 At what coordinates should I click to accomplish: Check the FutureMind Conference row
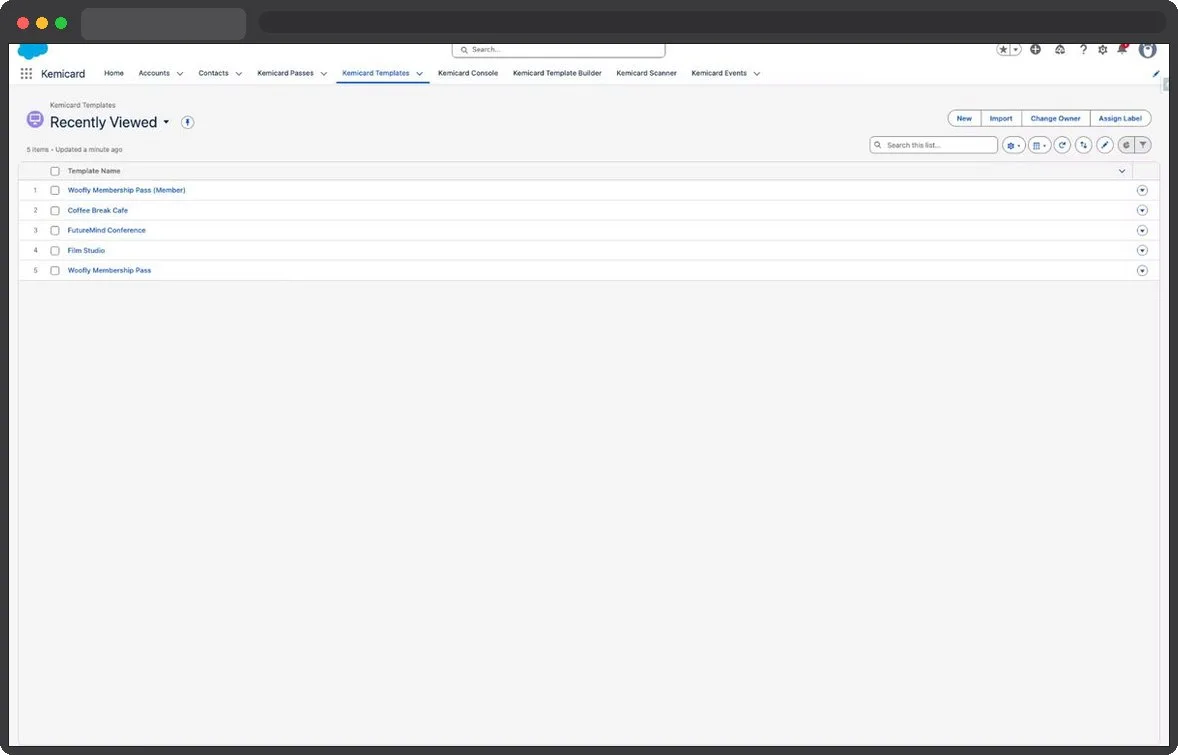tap(55, 231)
